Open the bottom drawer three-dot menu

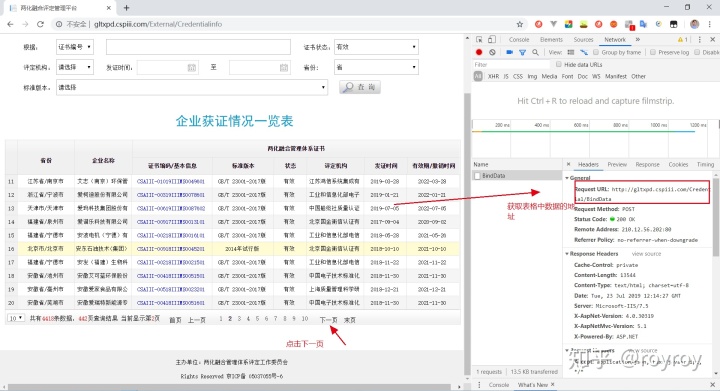tap(479, 385)
